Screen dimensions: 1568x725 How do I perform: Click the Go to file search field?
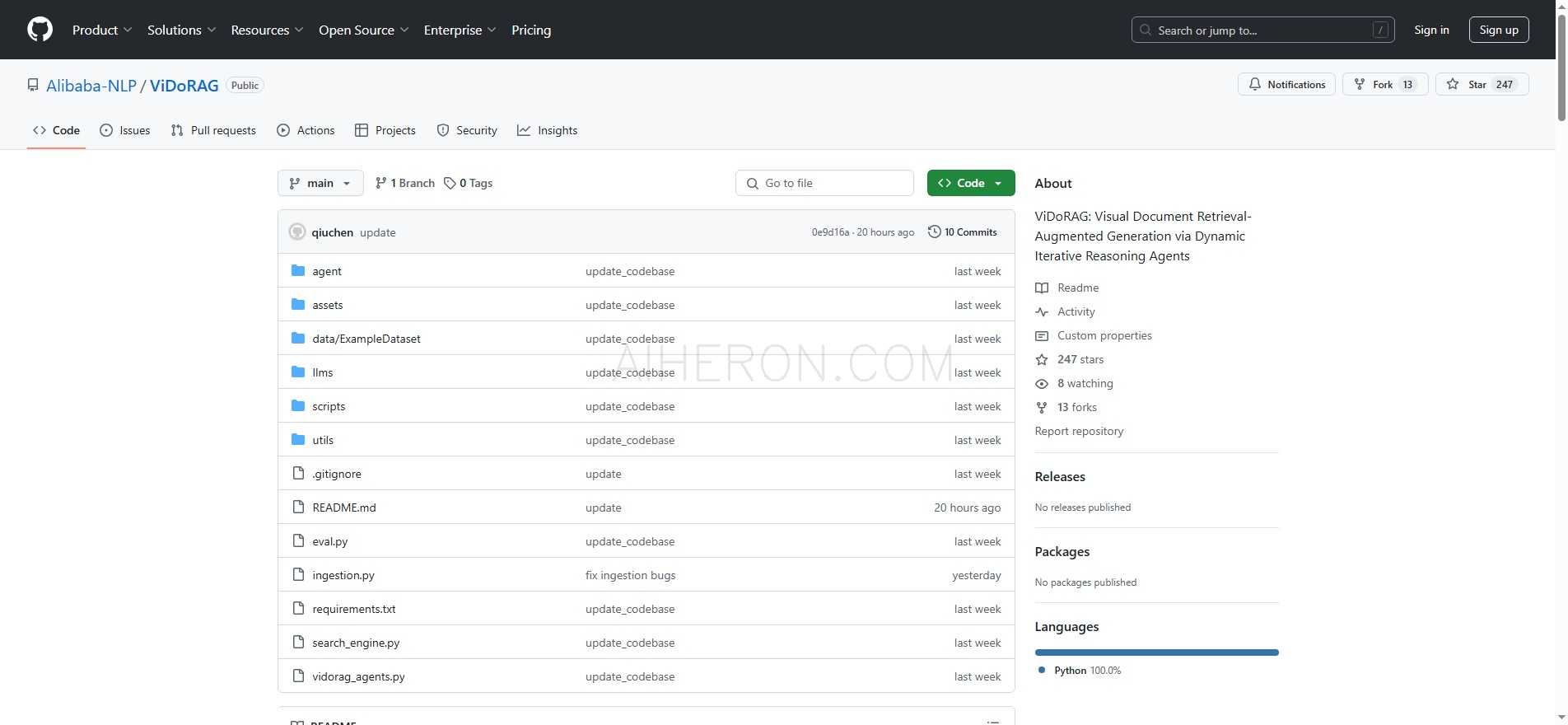(x=824, y=183)
